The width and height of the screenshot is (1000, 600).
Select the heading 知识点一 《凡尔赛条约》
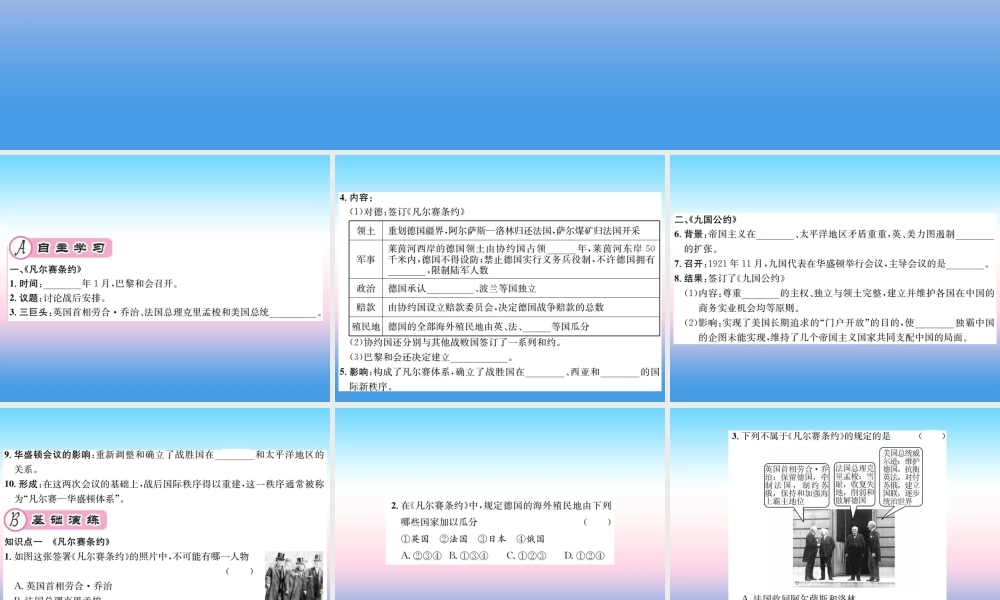(x=57, y=542)
